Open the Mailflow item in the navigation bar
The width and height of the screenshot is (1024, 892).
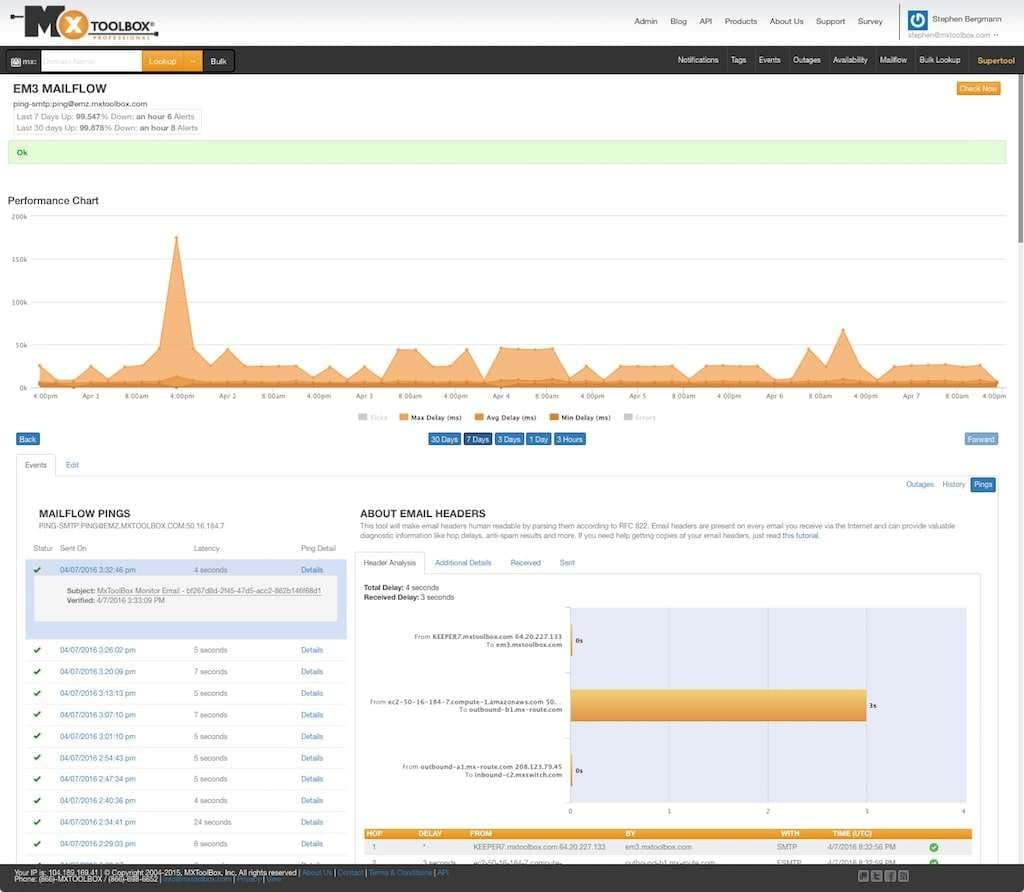(893, 60)
